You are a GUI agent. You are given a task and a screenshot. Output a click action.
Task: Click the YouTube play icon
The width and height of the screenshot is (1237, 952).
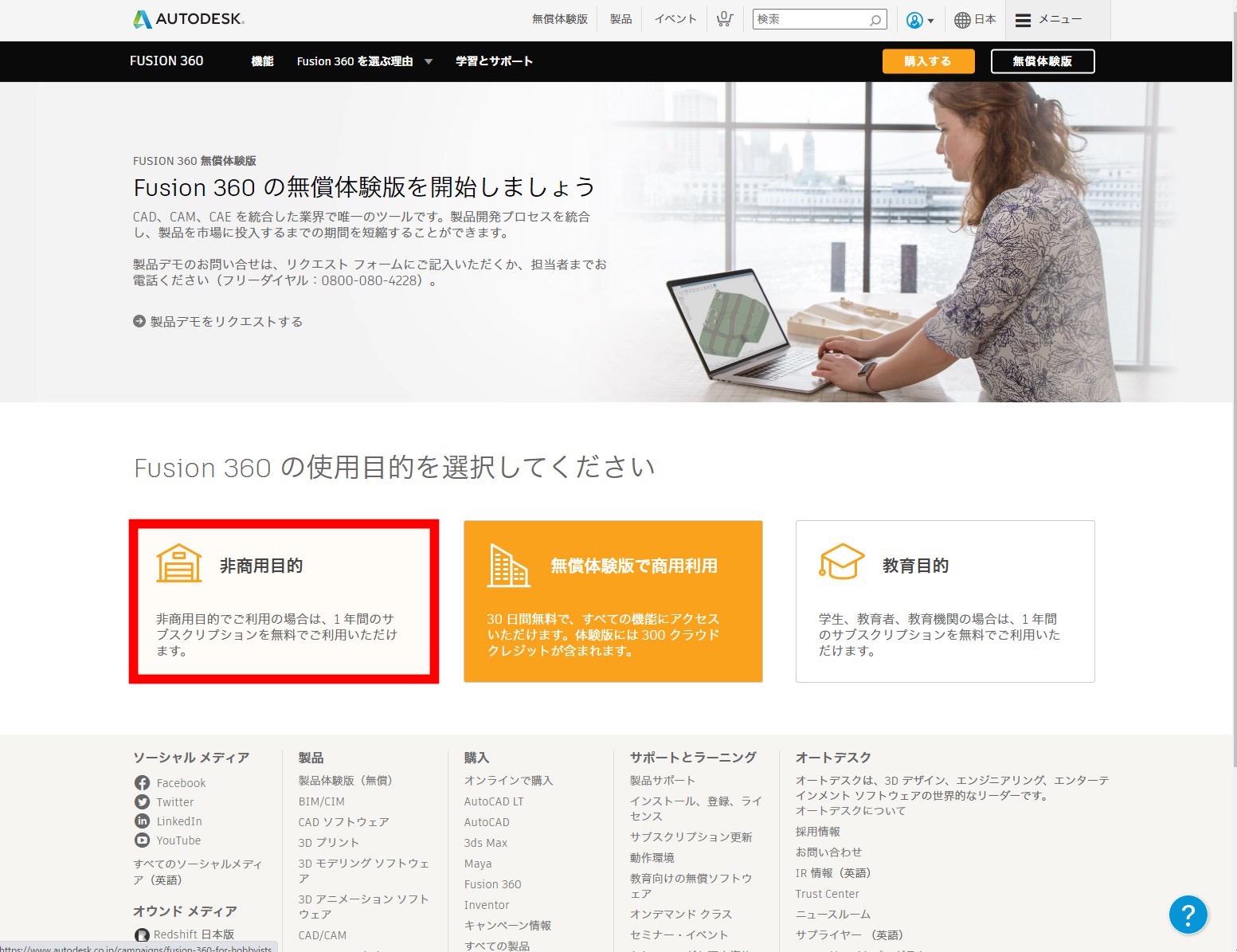[x=142, y=840]
